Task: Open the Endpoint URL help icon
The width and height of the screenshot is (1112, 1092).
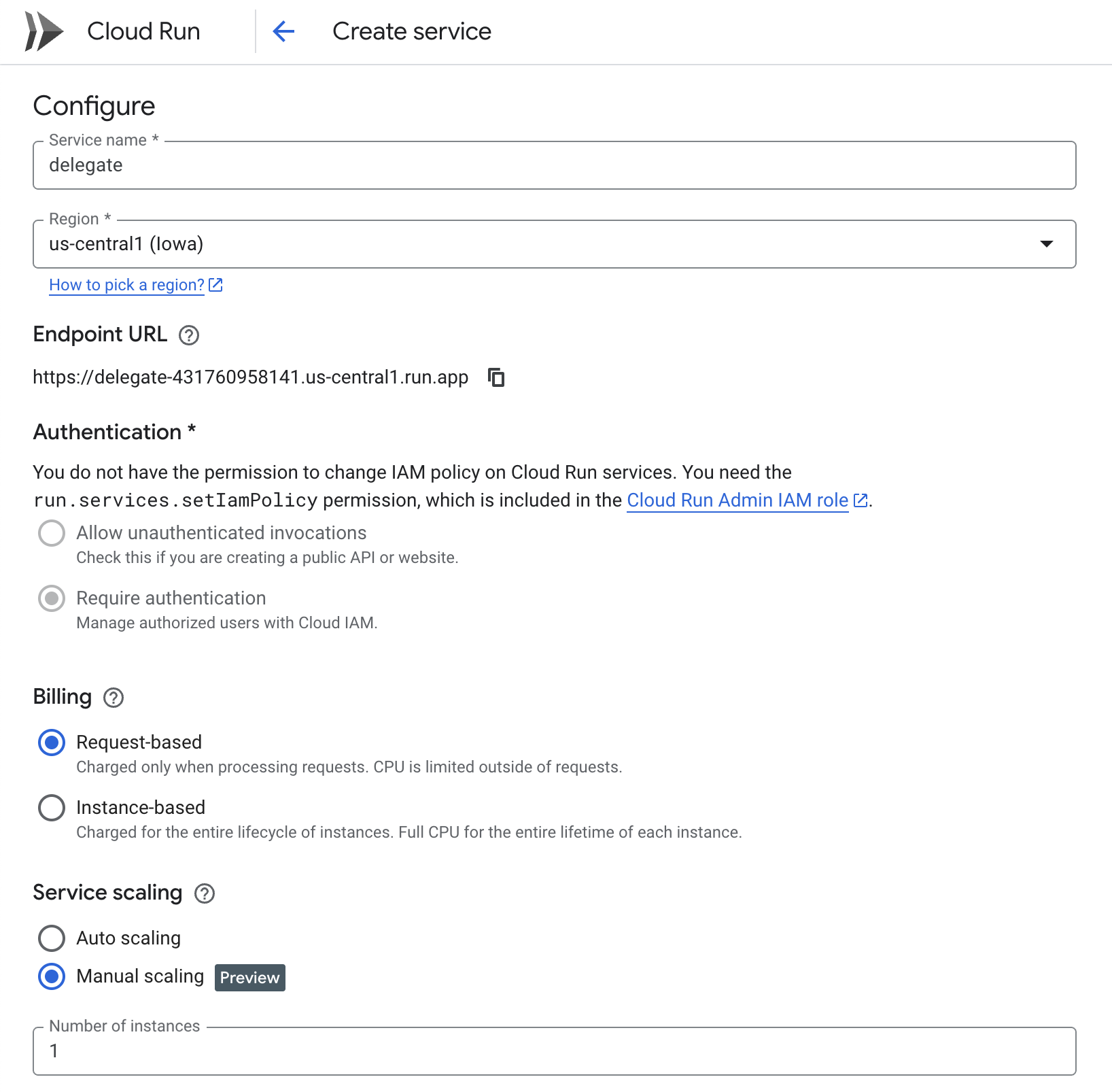Action: click(188, 335)
